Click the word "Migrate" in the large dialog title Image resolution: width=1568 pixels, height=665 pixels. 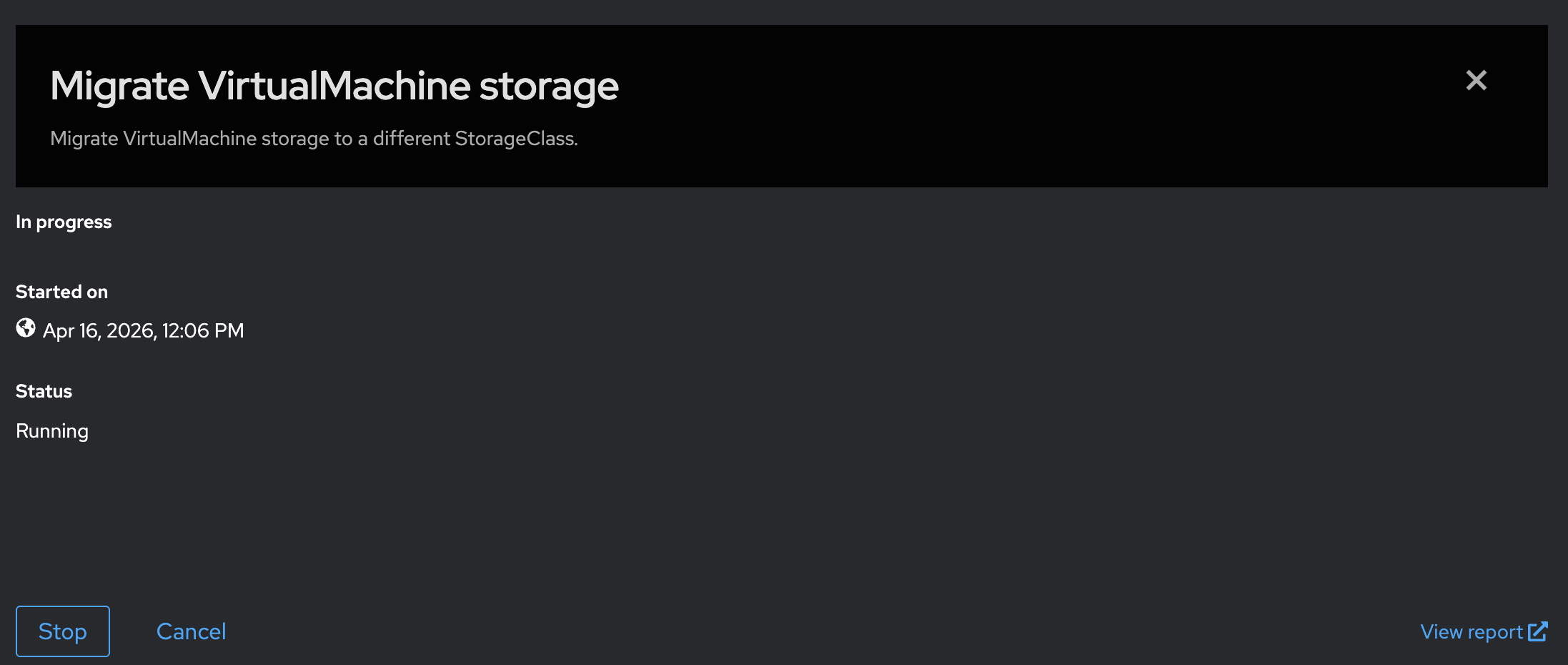click(x=119, y=87)
